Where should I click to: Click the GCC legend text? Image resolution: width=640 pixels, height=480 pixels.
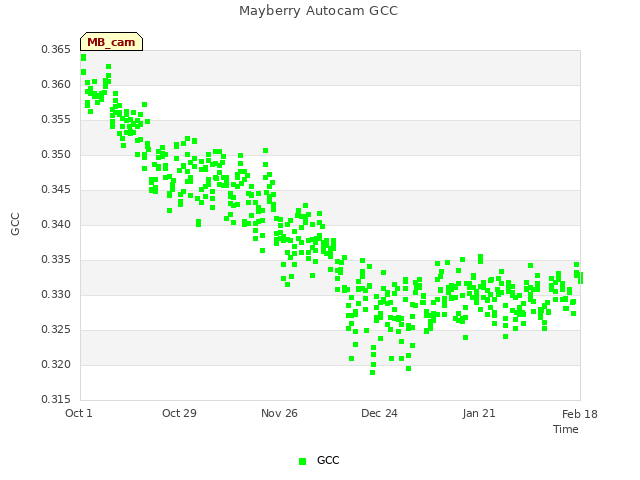coord(328,460)
